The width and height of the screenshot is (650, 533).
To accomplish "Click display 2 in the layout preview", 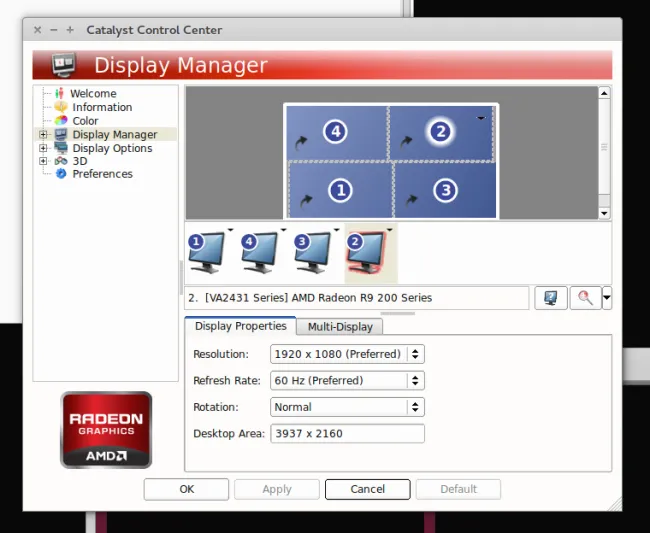I will (x=441, y=133).
